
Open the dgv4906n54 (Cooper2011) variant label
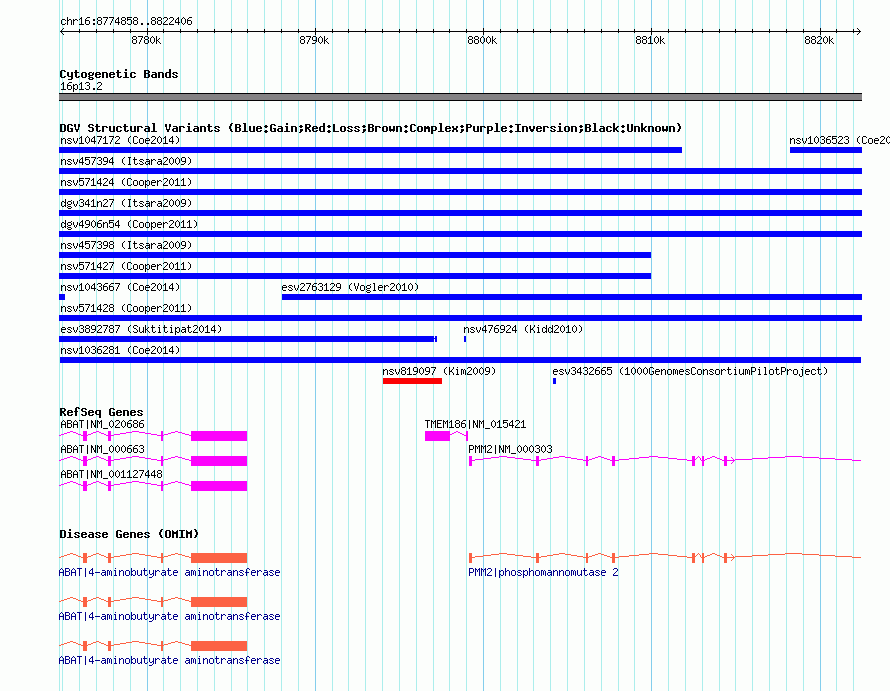129,224
